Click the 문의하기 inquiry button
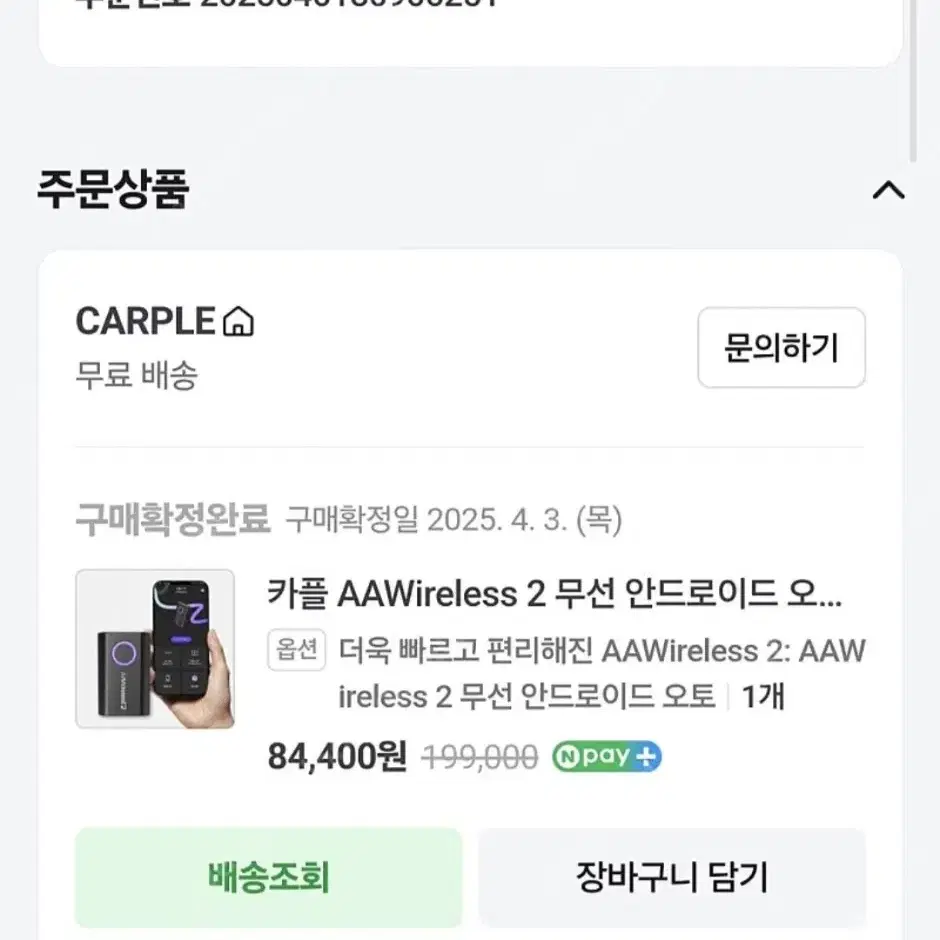Image resolution: width=940 pixels, height=940 pixels. 781,348
